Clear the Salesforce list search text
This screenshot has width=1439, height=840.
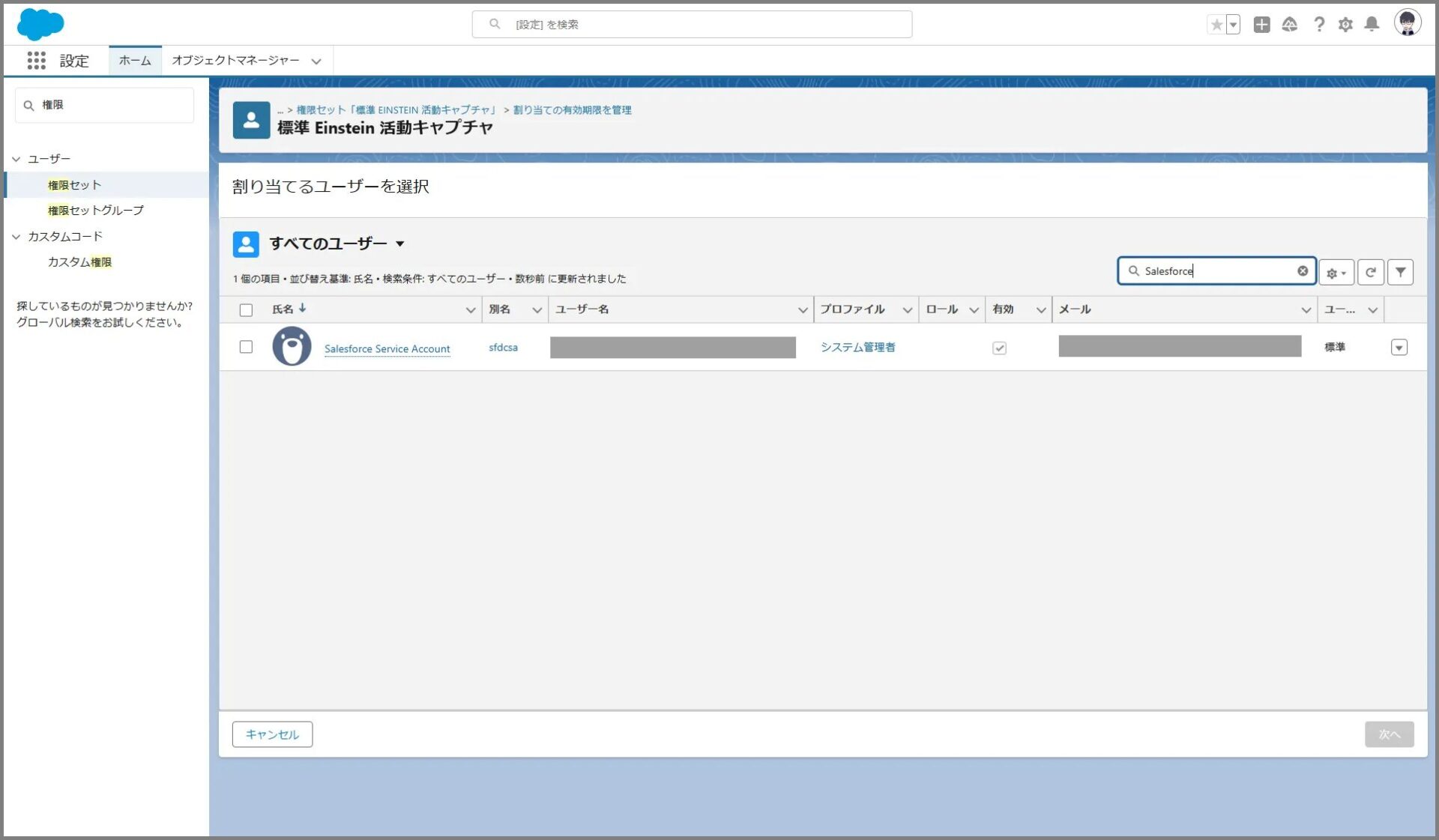tap(1303, 271)
